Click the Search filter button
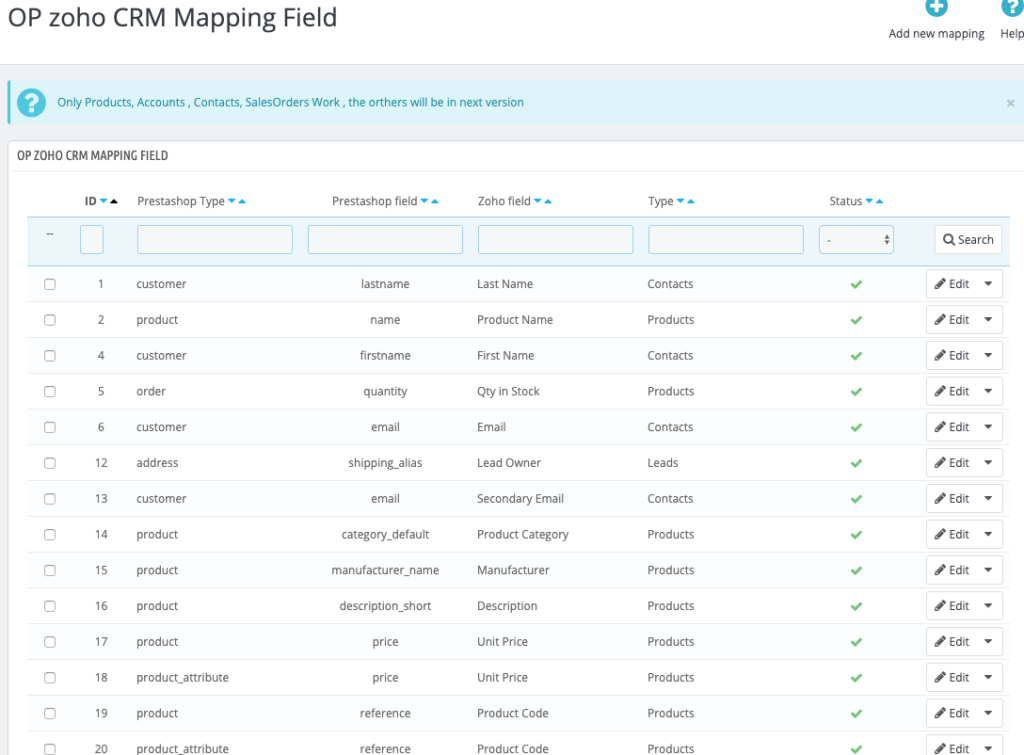 [968, 240]
